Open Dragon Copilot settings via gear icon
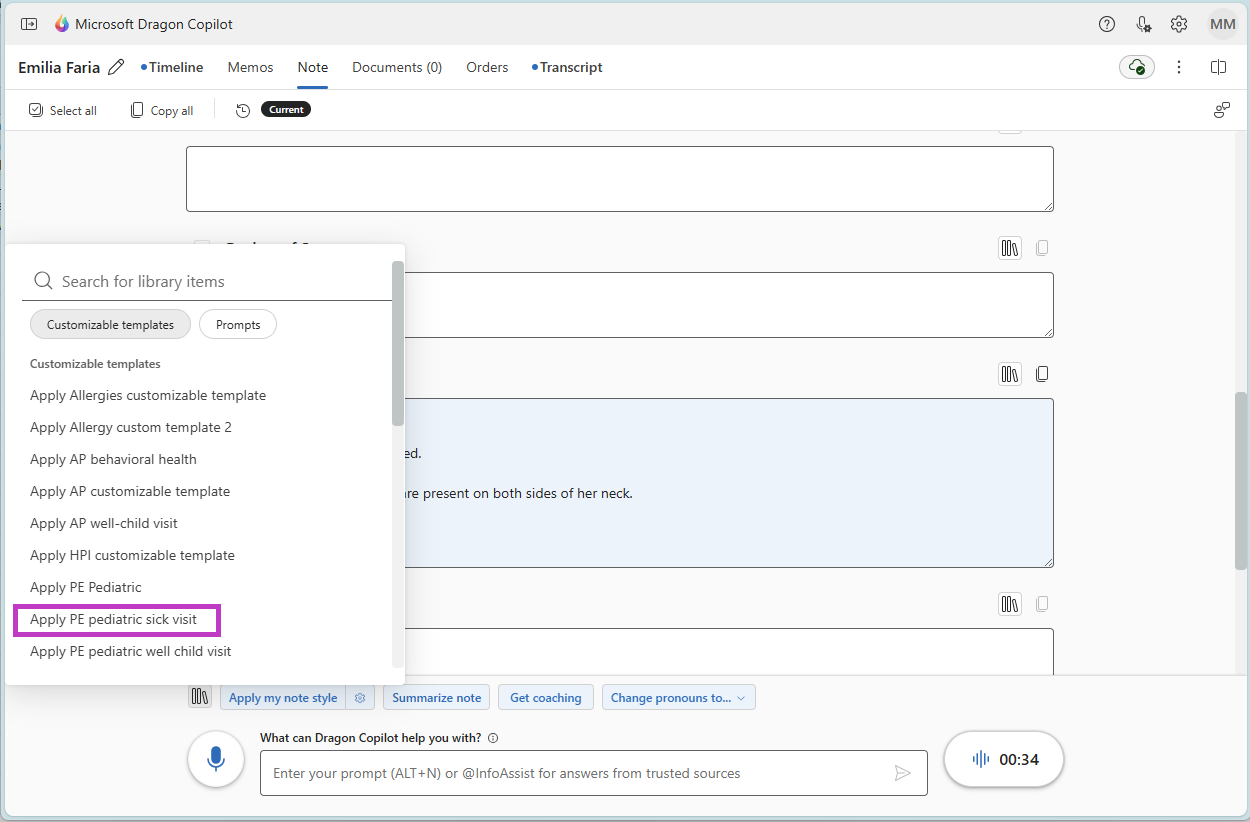Viewport: 1250px width, 822px height. click(1178, 24)
